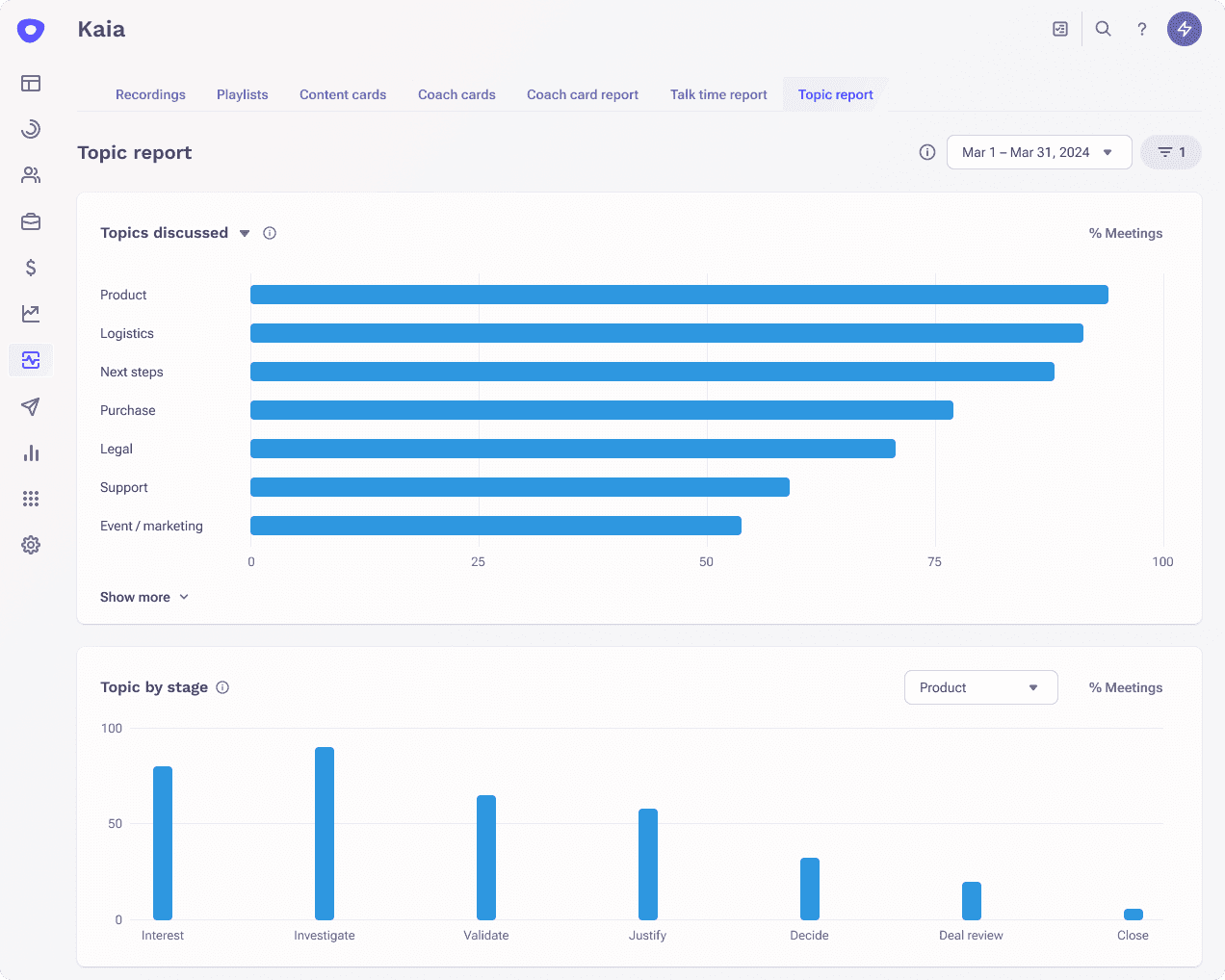Click the search magnifier icon
Image resolution: width=1225 pixels, height=980 pixels.
click(x=1103, y=29)
